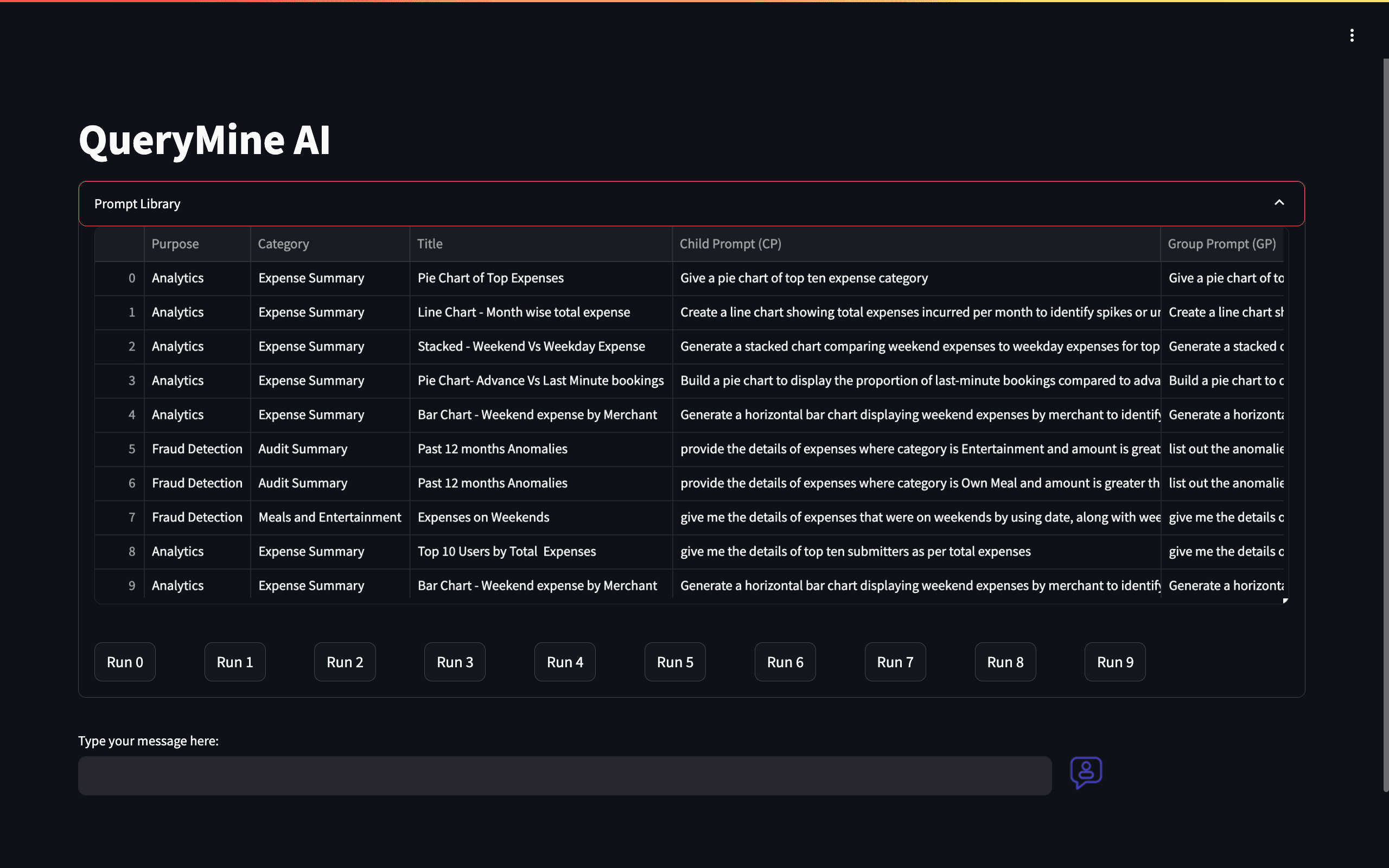Launch prompt with Run 3
Viewport: 1389px width, 868px height.
[x=455, y=662]
